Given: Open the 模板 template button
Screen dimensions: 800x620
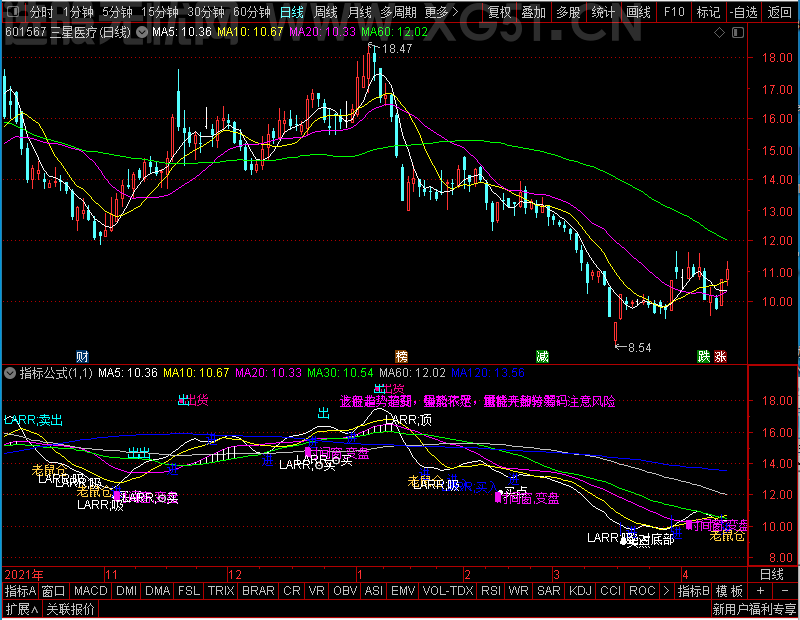Looking at the screenshot, I should click(x=729, y=591).
